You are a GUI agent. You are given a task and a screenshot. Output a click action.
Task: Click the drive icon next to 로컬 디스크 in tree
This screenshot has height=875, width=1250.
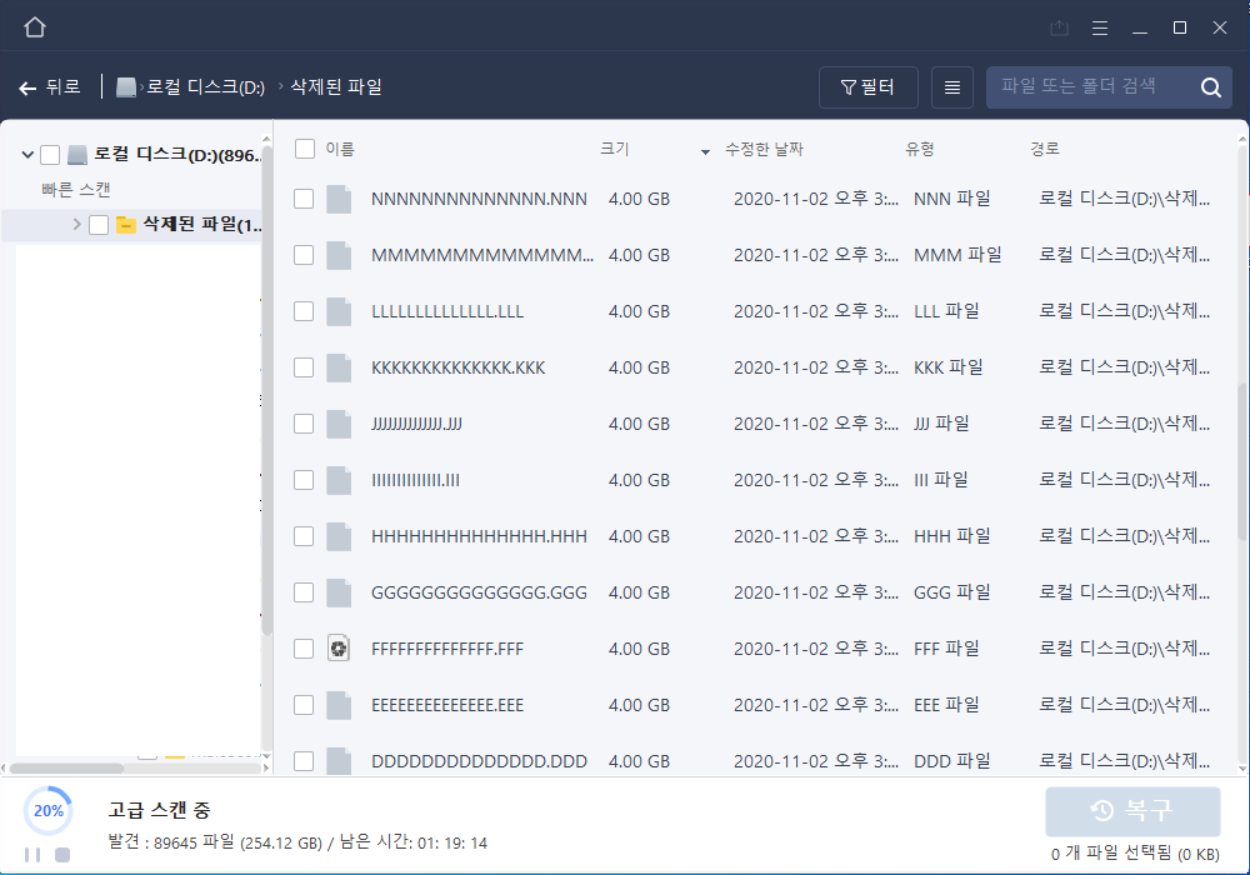(x=77, y=155)
